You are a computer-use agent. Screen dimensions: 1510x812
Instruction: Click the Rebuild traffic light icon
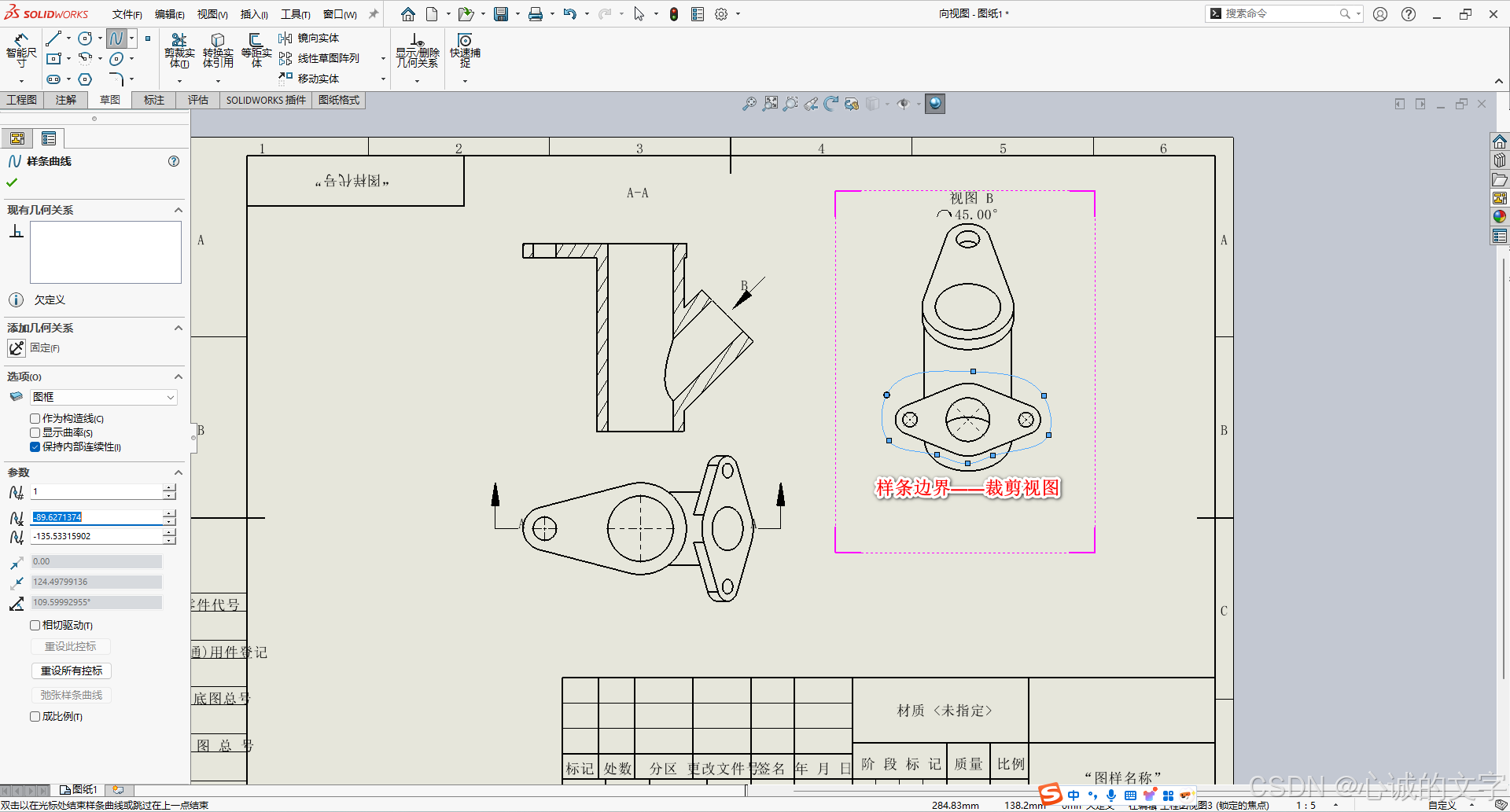click(x=674, y=14)
